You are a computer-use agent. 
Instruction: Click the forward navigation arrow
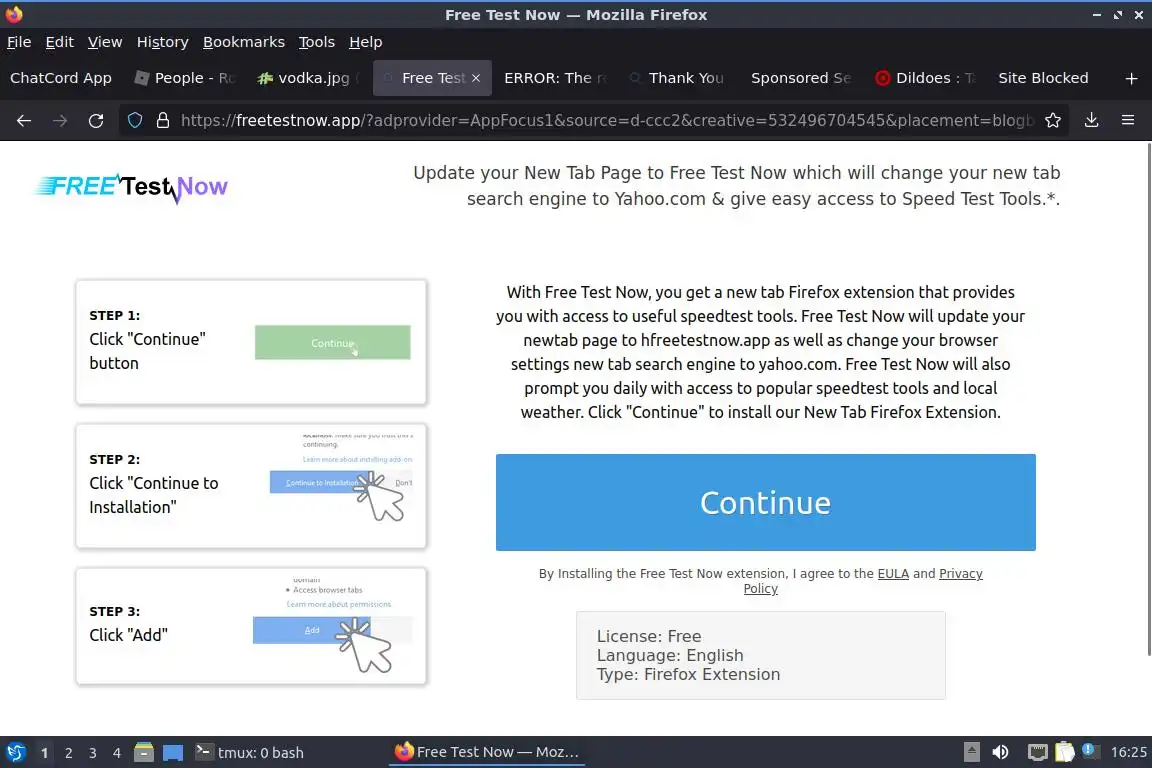[60, 121]
